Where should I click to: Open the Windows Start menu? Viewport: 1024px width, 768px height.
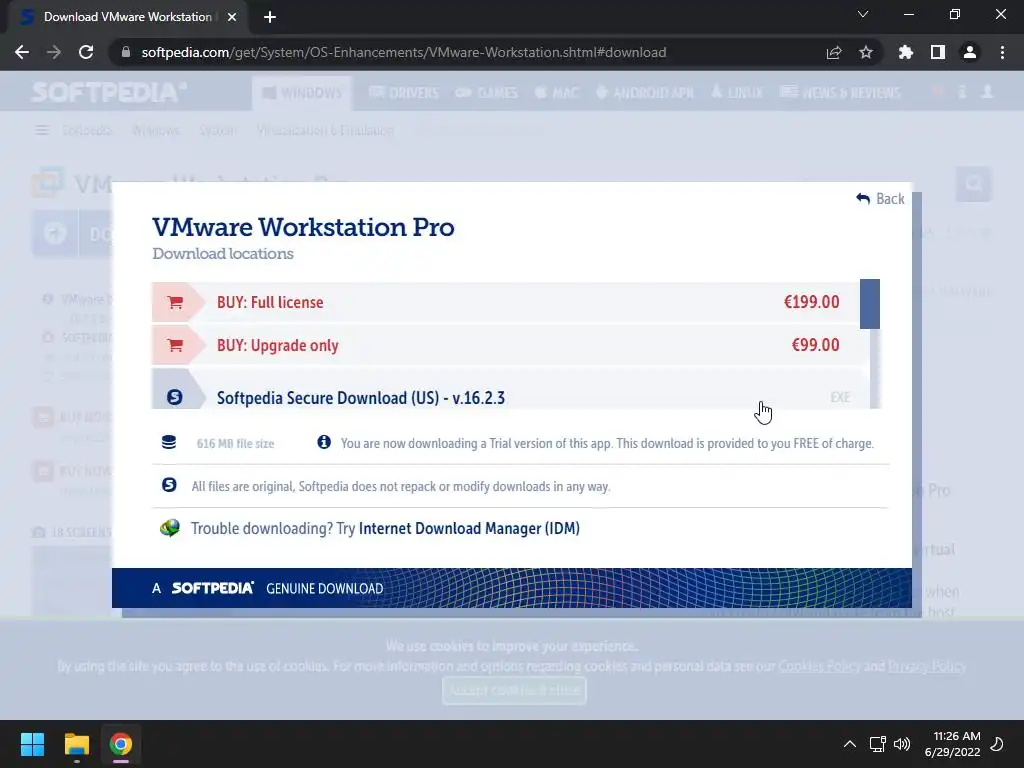tap(32, 744)
